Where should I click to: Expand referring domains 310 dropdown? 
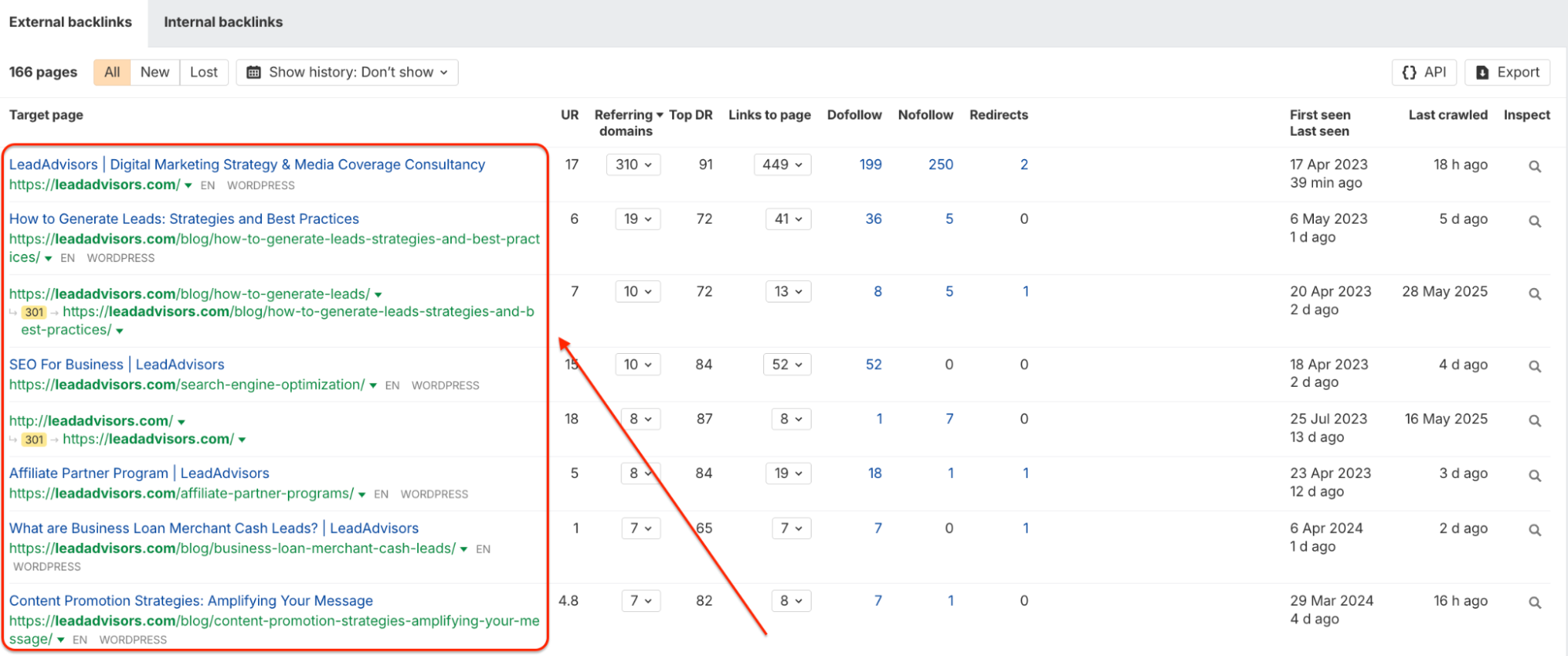(x=633, y=165)
